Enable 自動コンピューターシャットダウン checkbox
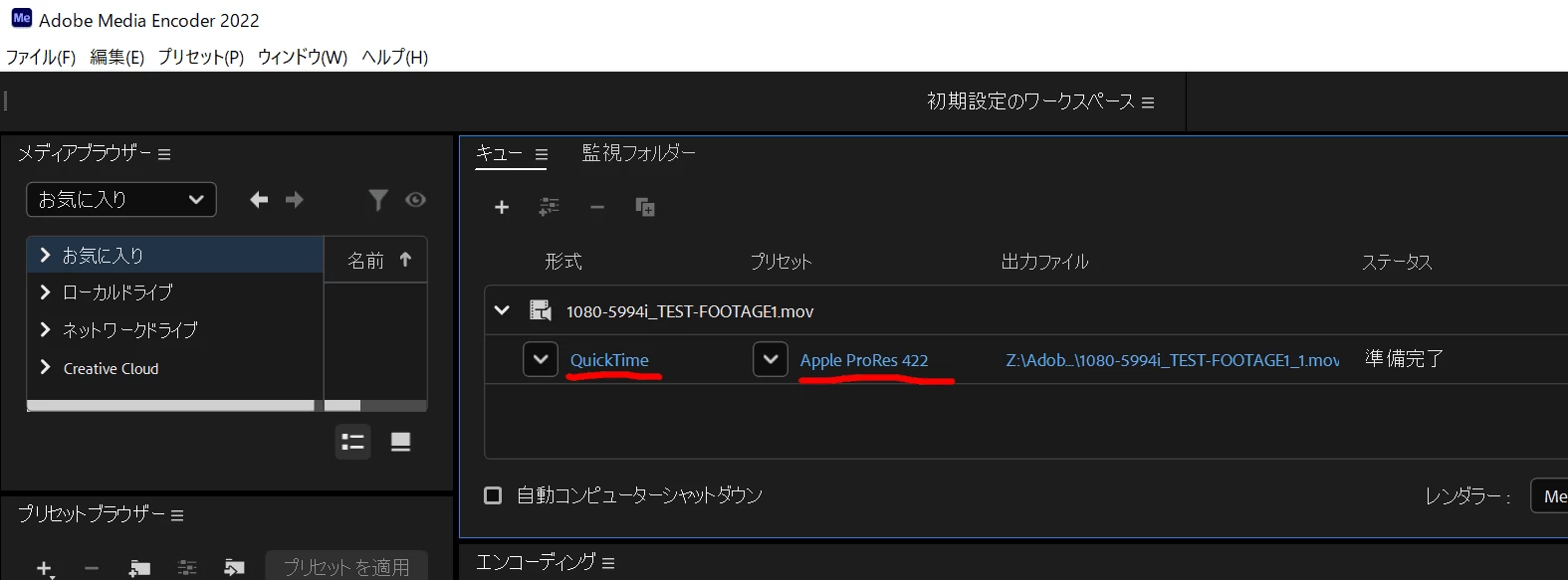Screen dimensions: 1568x580 pos(493,494)
